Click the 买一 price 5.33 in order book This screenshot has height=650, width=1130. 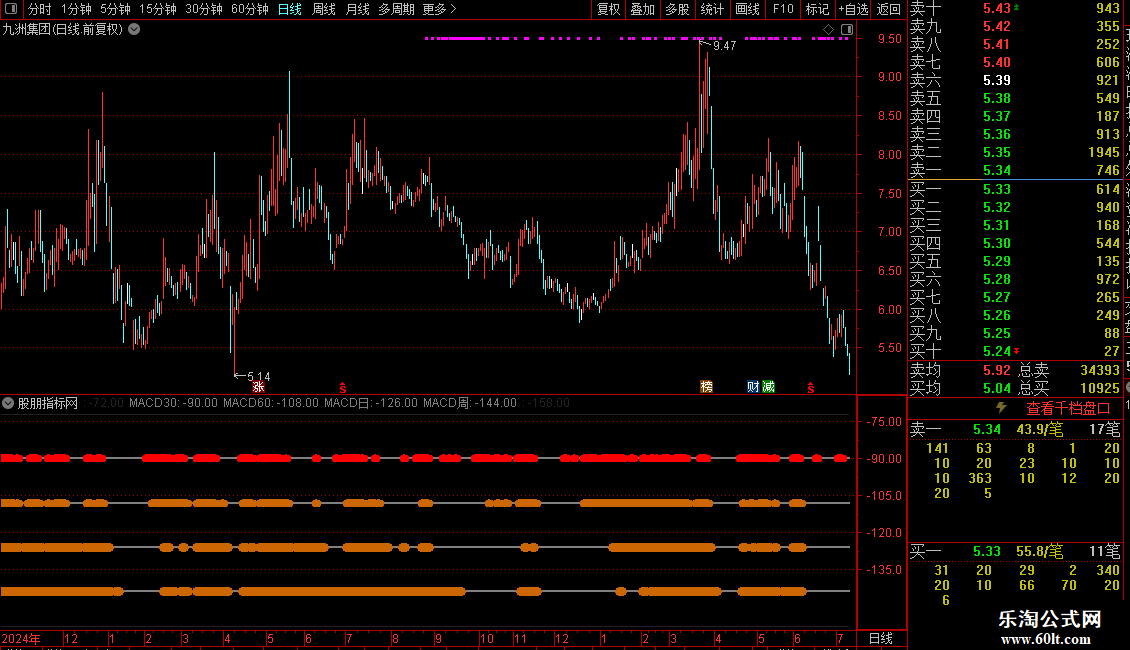click(997, 189)
